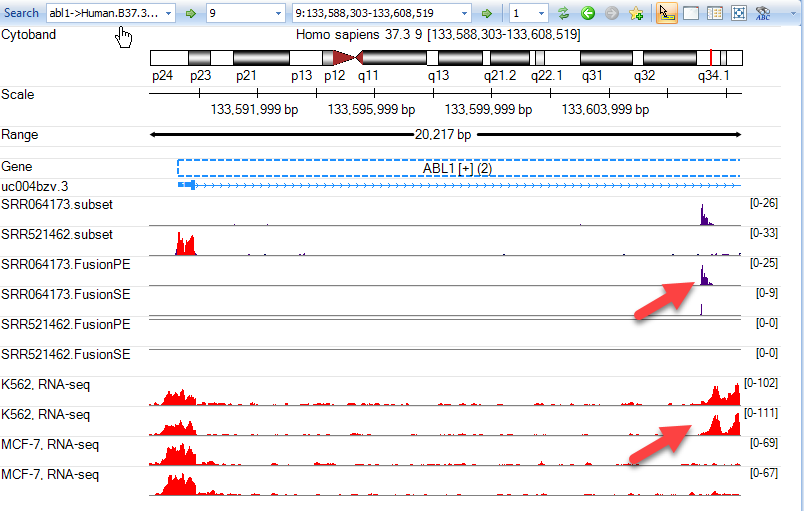Image resolution: width=804 pixels, height=511 pixels.
Task: Click the ABL1 [+] (2) gene box
Action: (x=458, y=168)
